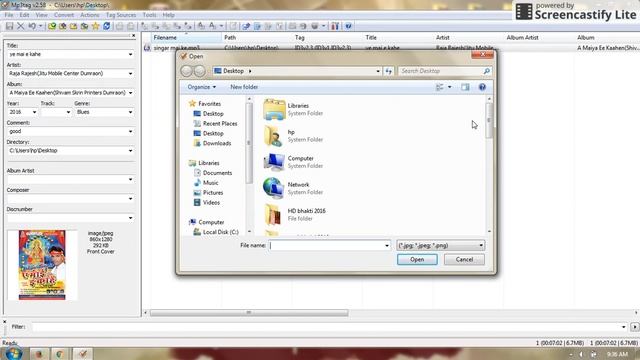Image resolution: width=640 pixels, height=360 pixels.
Task: Click the yellow star Favorites icon in toolbar
Action: [96, 26]
